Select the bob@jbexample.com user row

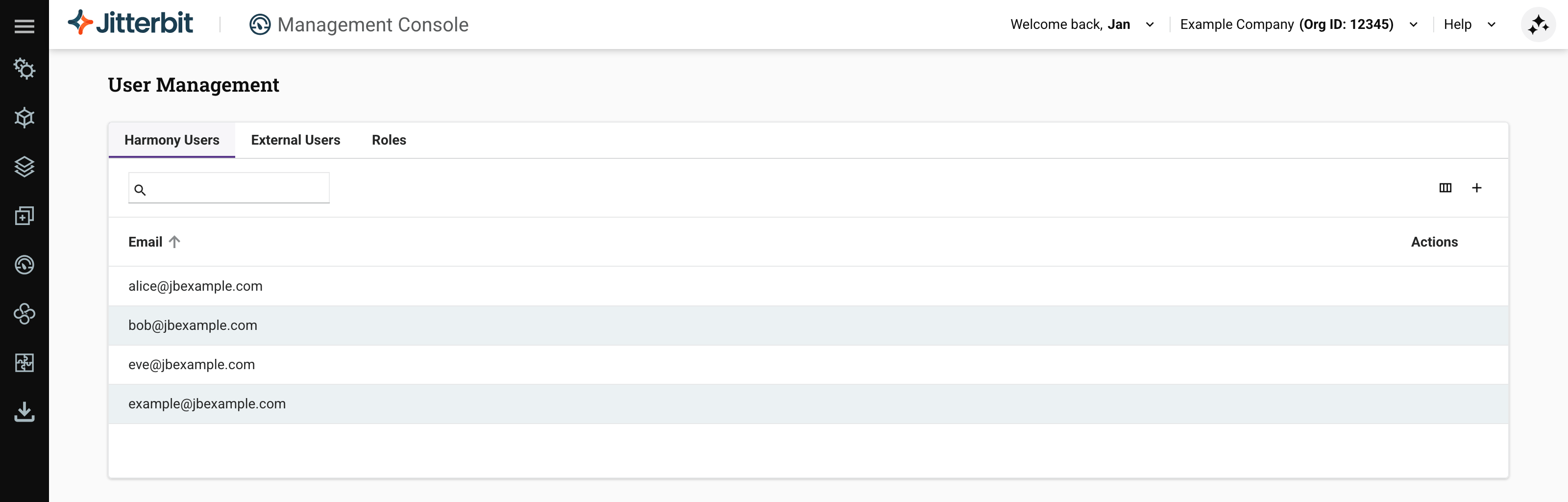(x=193, y=326)
